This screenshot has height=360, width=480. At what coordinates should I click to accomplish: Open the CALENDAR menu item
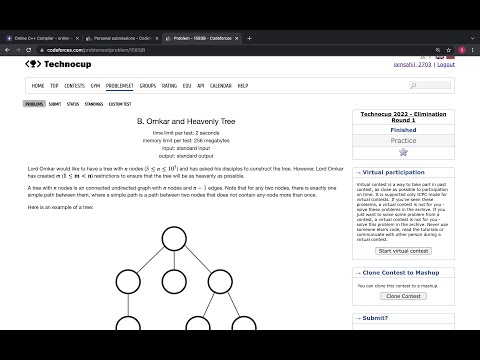click(x=221, y=86)
